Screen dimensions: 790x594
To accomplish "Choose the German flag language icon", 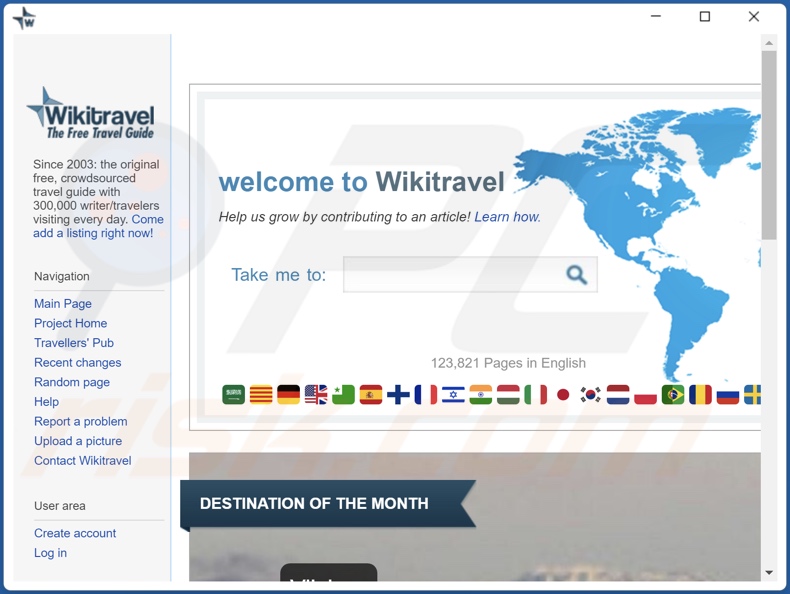I will (288, 394).
